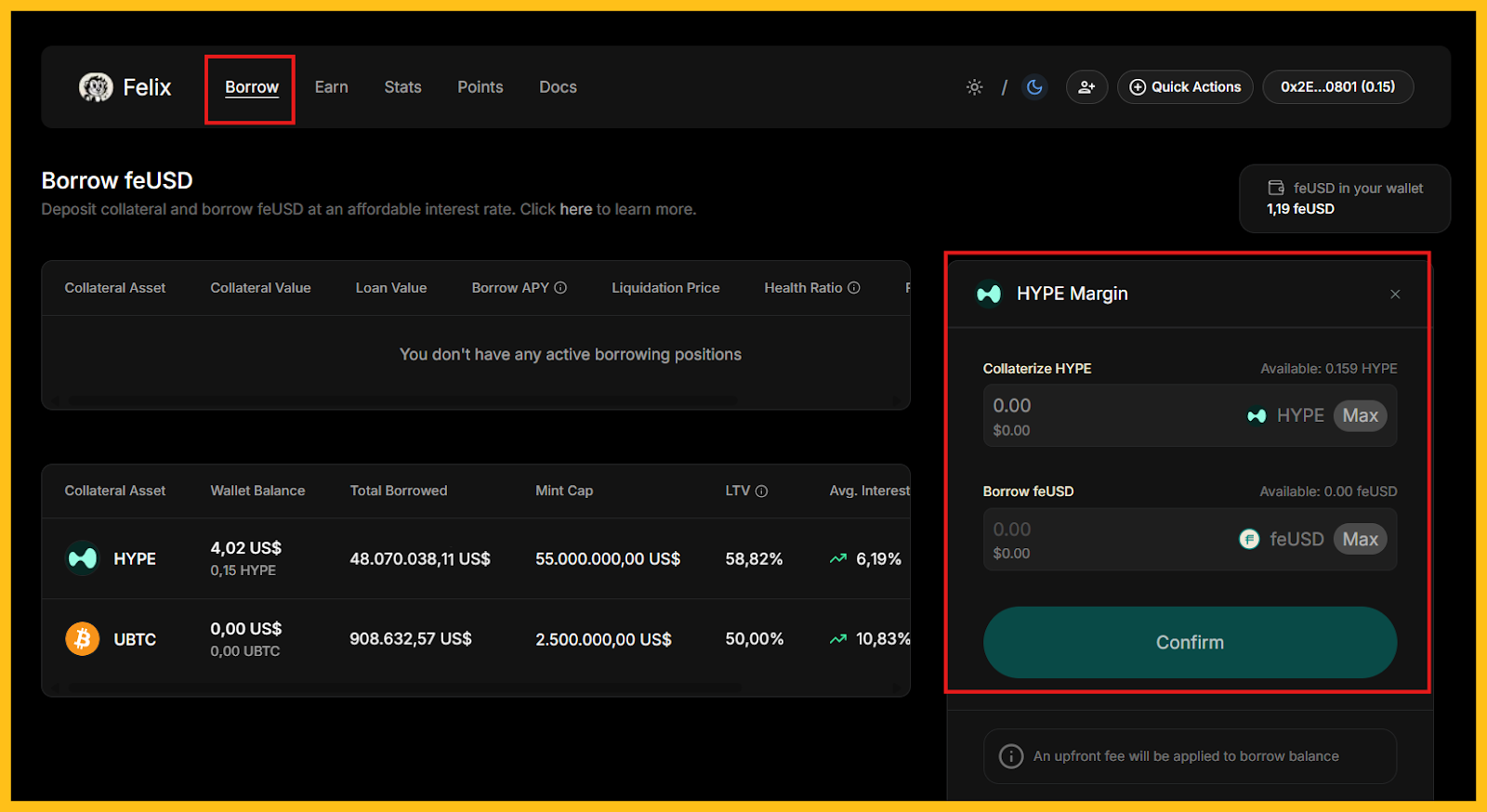
Task: Click Wallet Balance column header
Action: click(257, 491)
